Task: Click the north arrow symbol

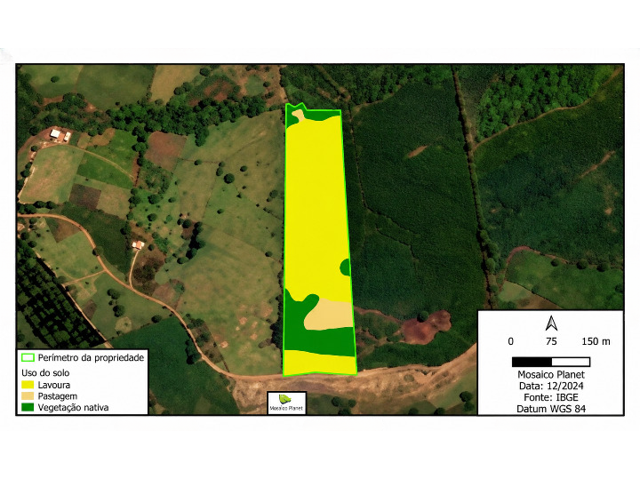Action: (x=551, y=323)
